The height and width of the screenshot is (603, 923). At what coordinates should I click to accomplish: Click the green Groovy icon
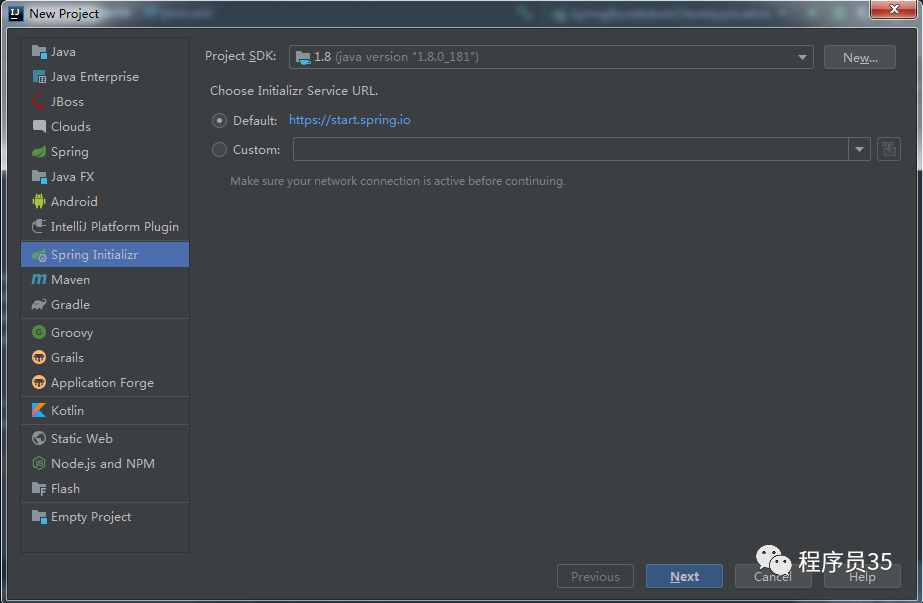[39, 332]
